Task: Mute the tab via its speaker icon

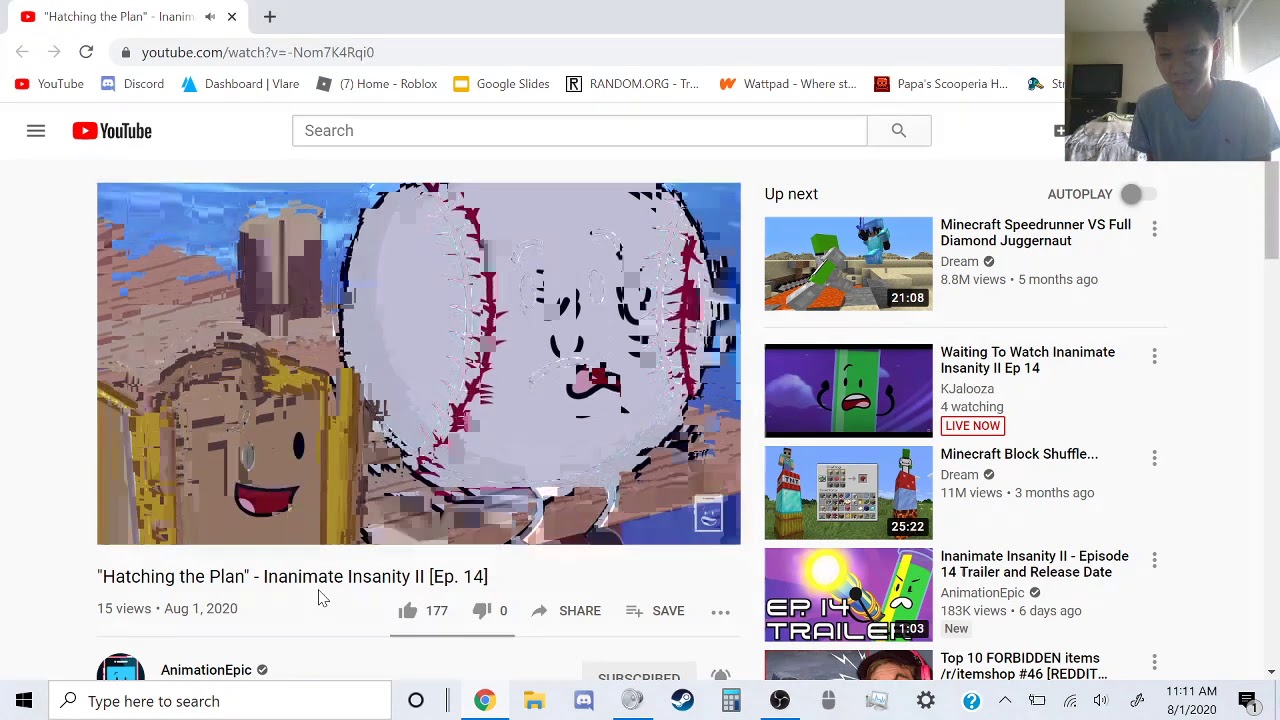Action: tap(210, 17)
